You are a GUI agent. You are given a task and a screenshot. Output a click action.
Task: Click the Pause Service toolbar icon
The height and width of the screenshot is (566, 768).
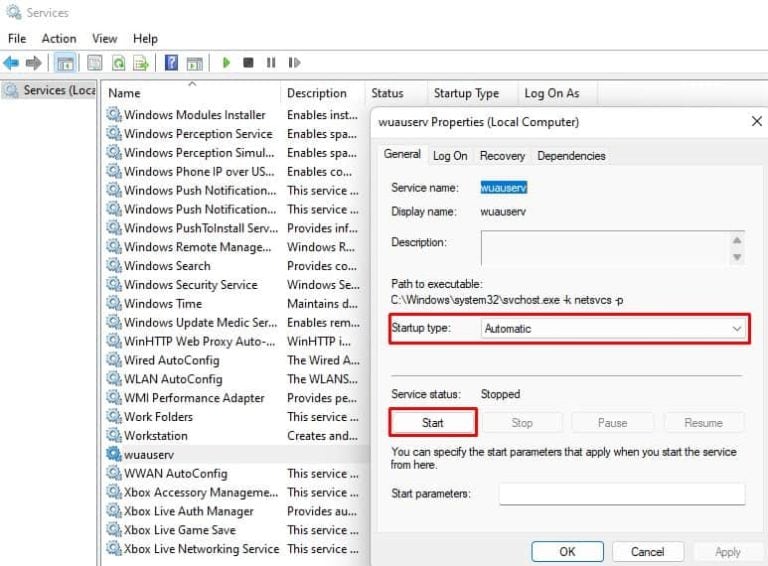tap(271, 62)
